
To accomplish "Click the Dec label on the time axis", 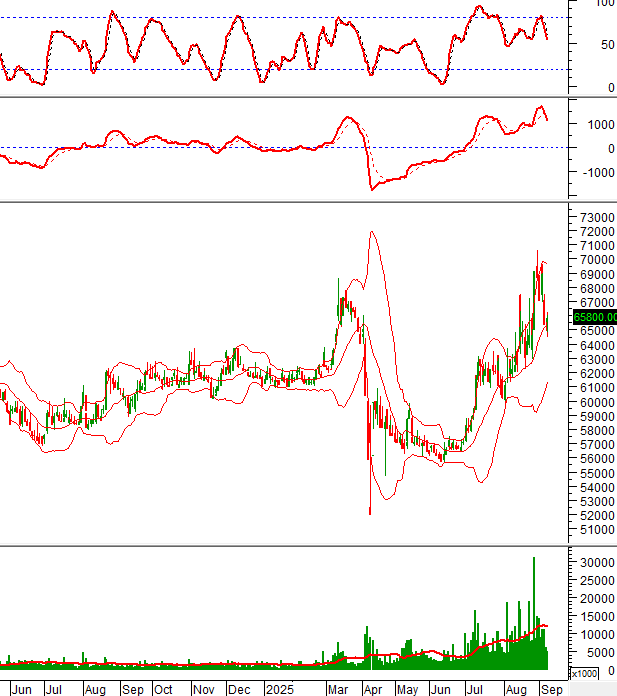I will point(239,689).
